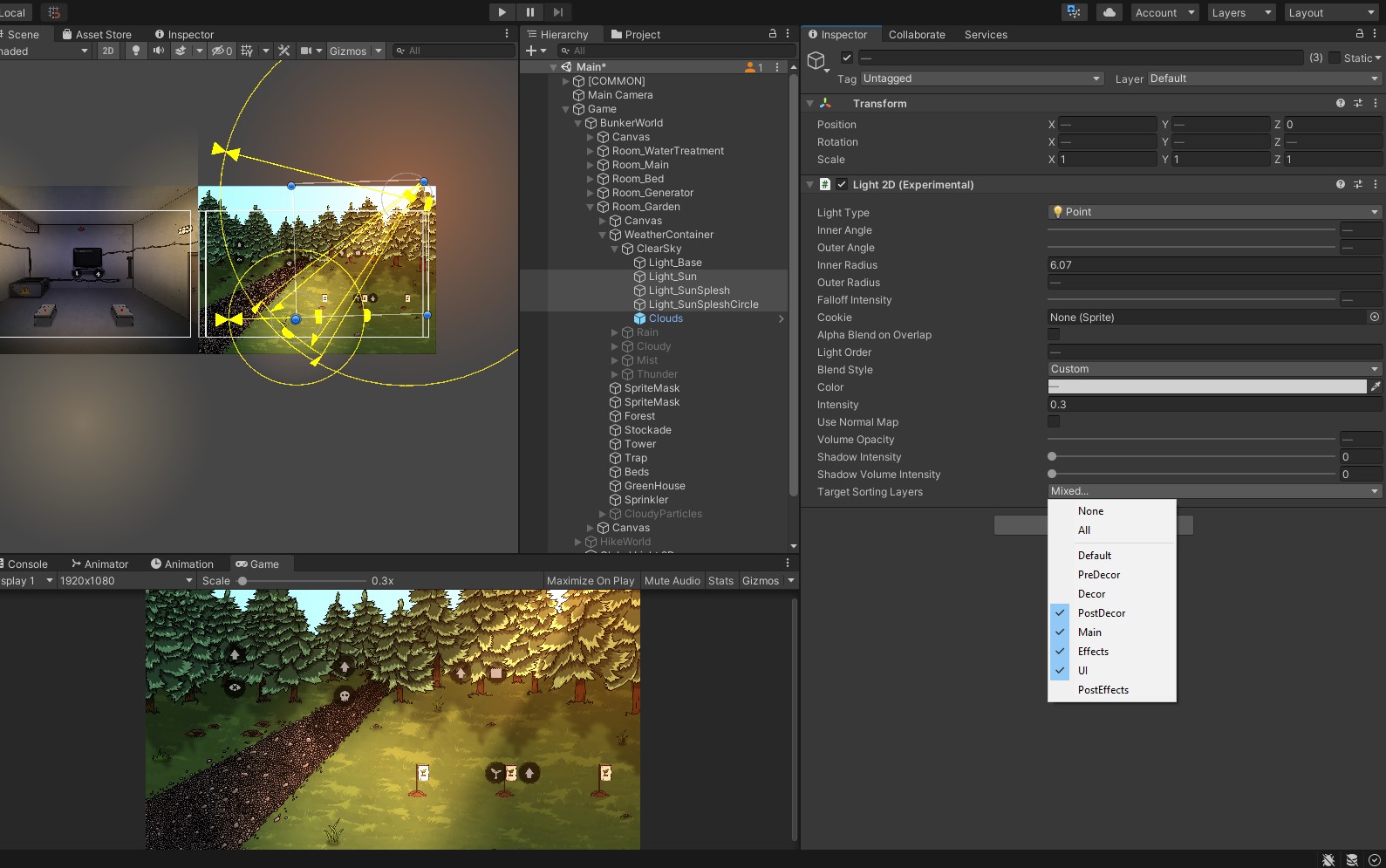Open Transform presets slider icon
This screenshot has width=1386, height=868.
click(x=1358, y=103)
